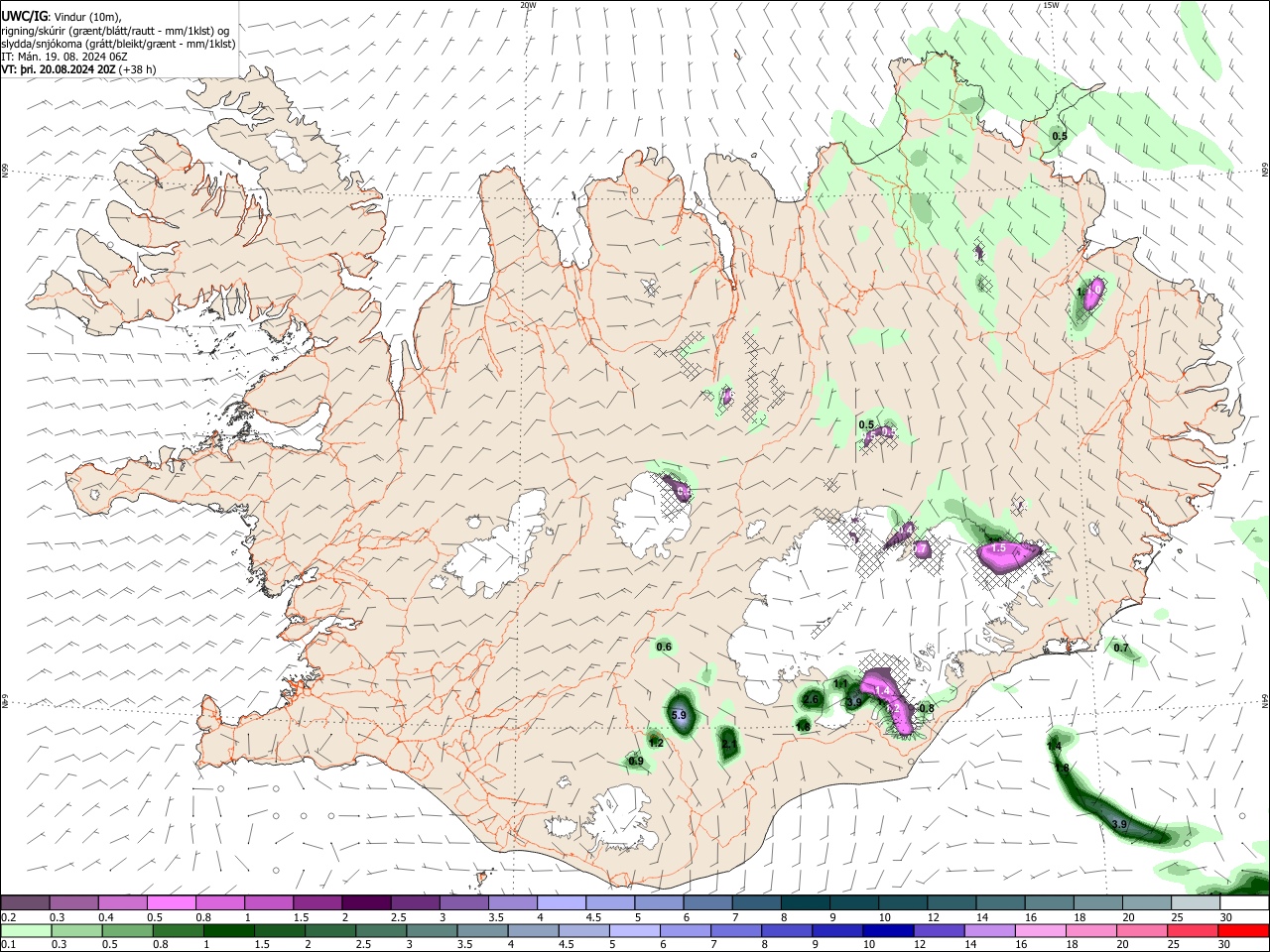1270x952 pixels.
Task: Click the 0.2 value under the top legend row
Action: [9, 917]
